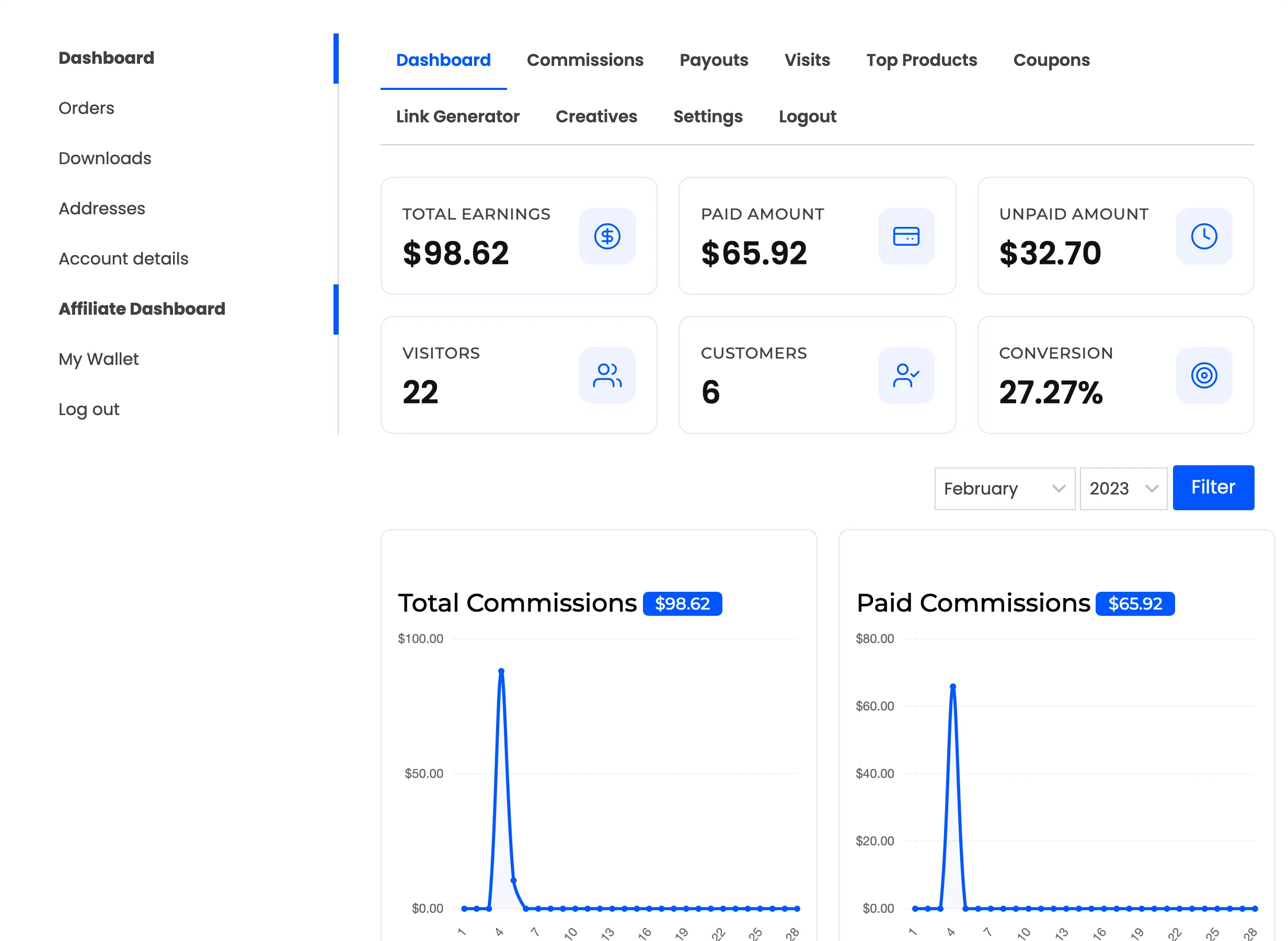Image resolution: width=1288 pixels, height=941 pixels.
Task: Click the Visitors people icon
Action: tap(607, 375)
